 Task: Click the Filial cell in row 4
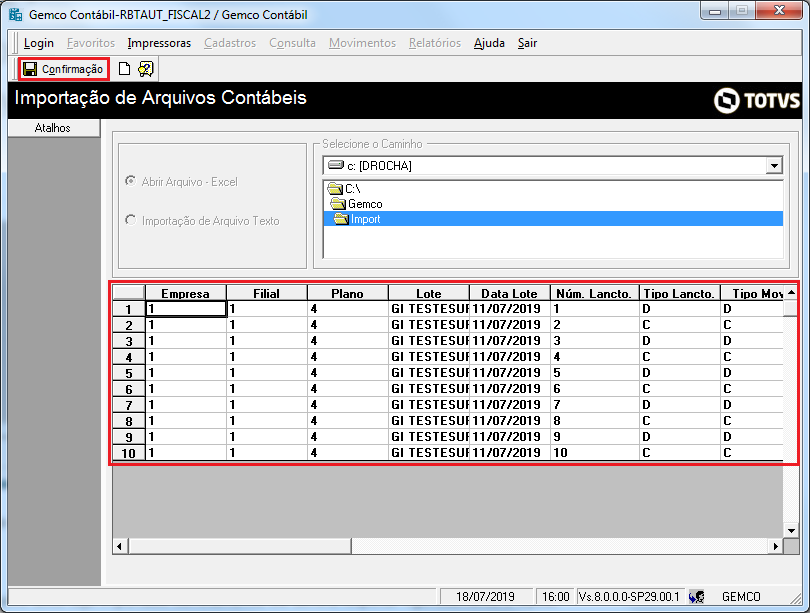(x=267, y=357)
